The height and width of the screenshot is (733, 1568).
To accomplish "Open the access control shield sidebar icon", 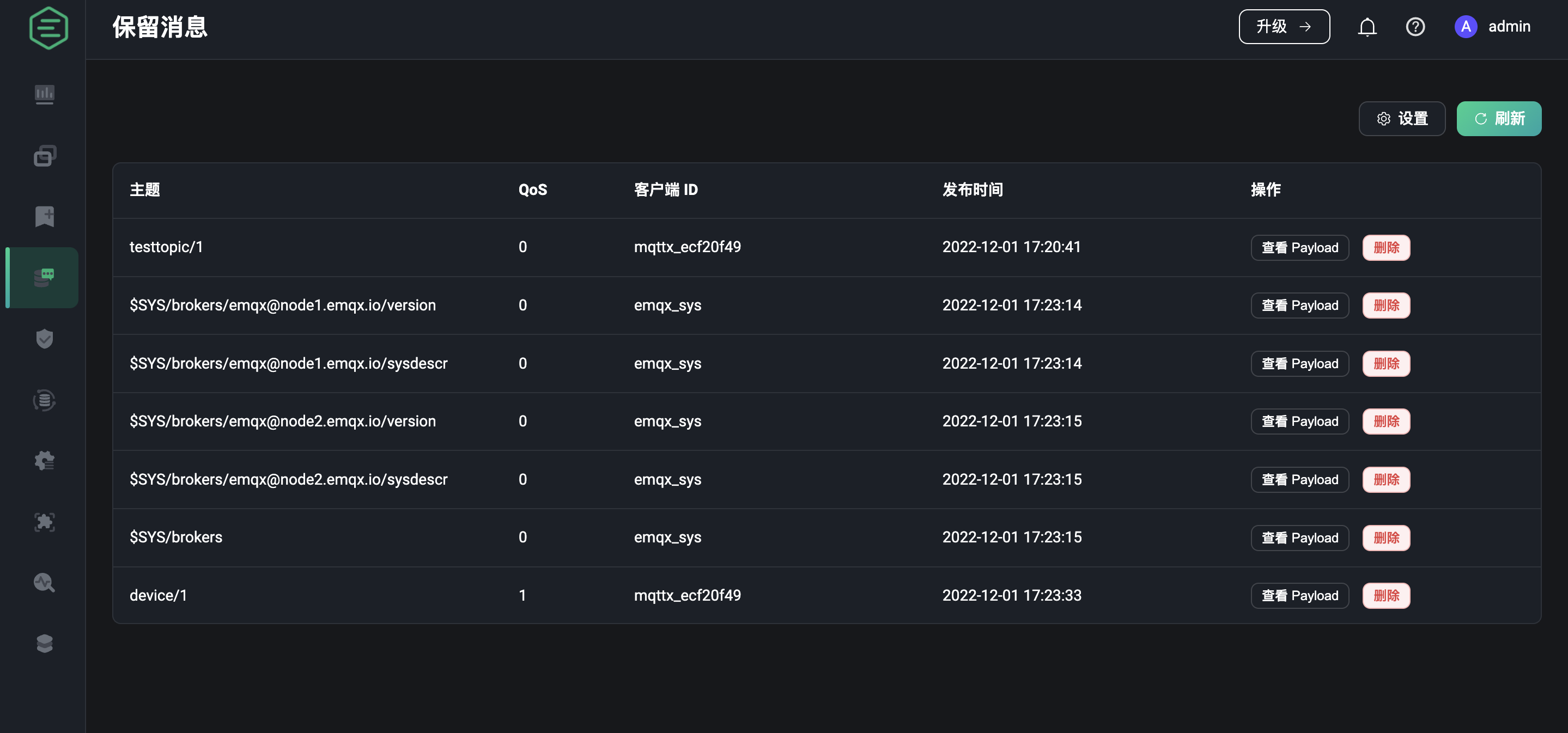I will (x=45, y=339).
